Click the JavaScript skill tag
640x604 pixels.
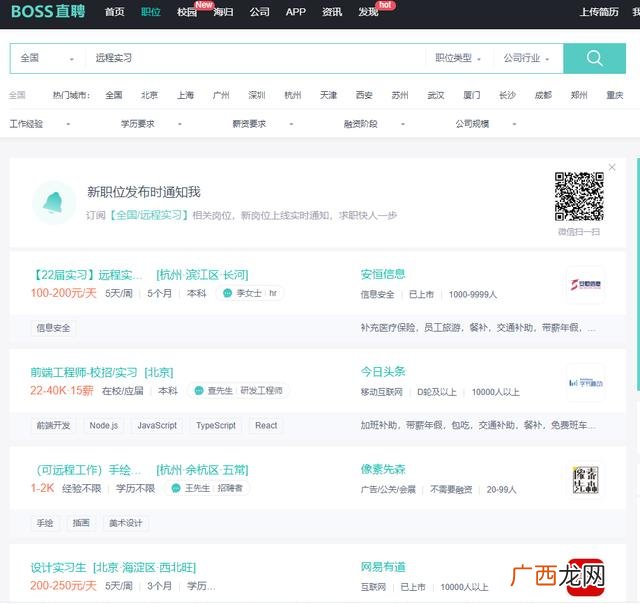coord(157,425)
